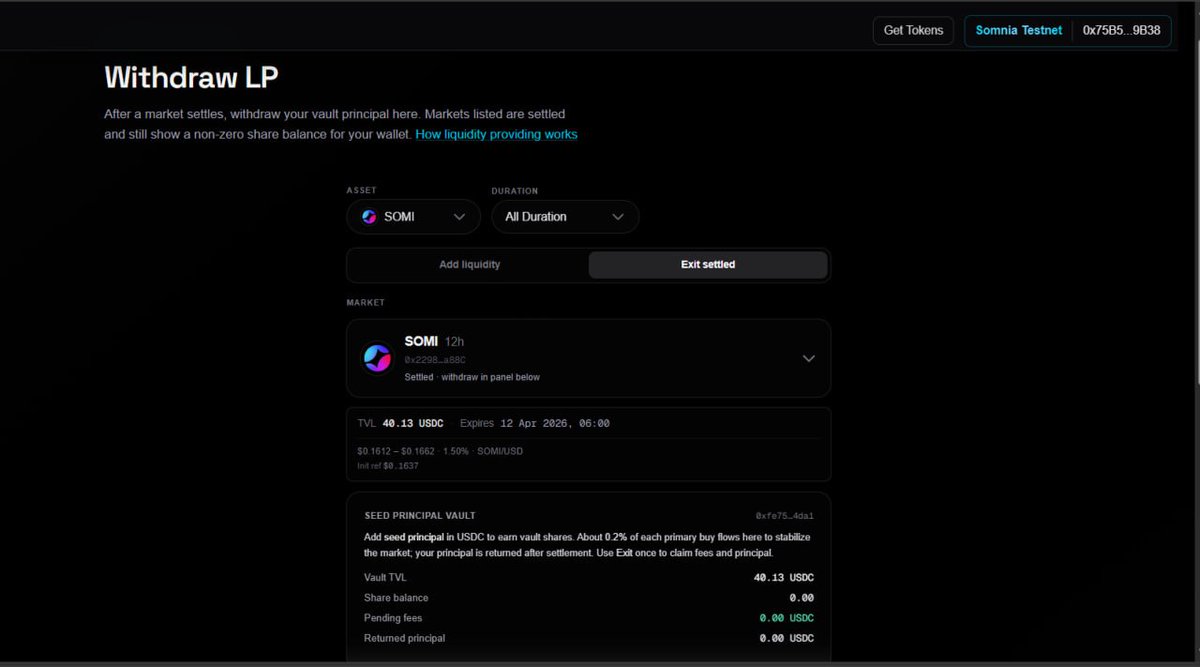1200x667 pixels.
Task: Click the Expires 12 Apr 2026, 06:00 text
Action: point(535,423)
